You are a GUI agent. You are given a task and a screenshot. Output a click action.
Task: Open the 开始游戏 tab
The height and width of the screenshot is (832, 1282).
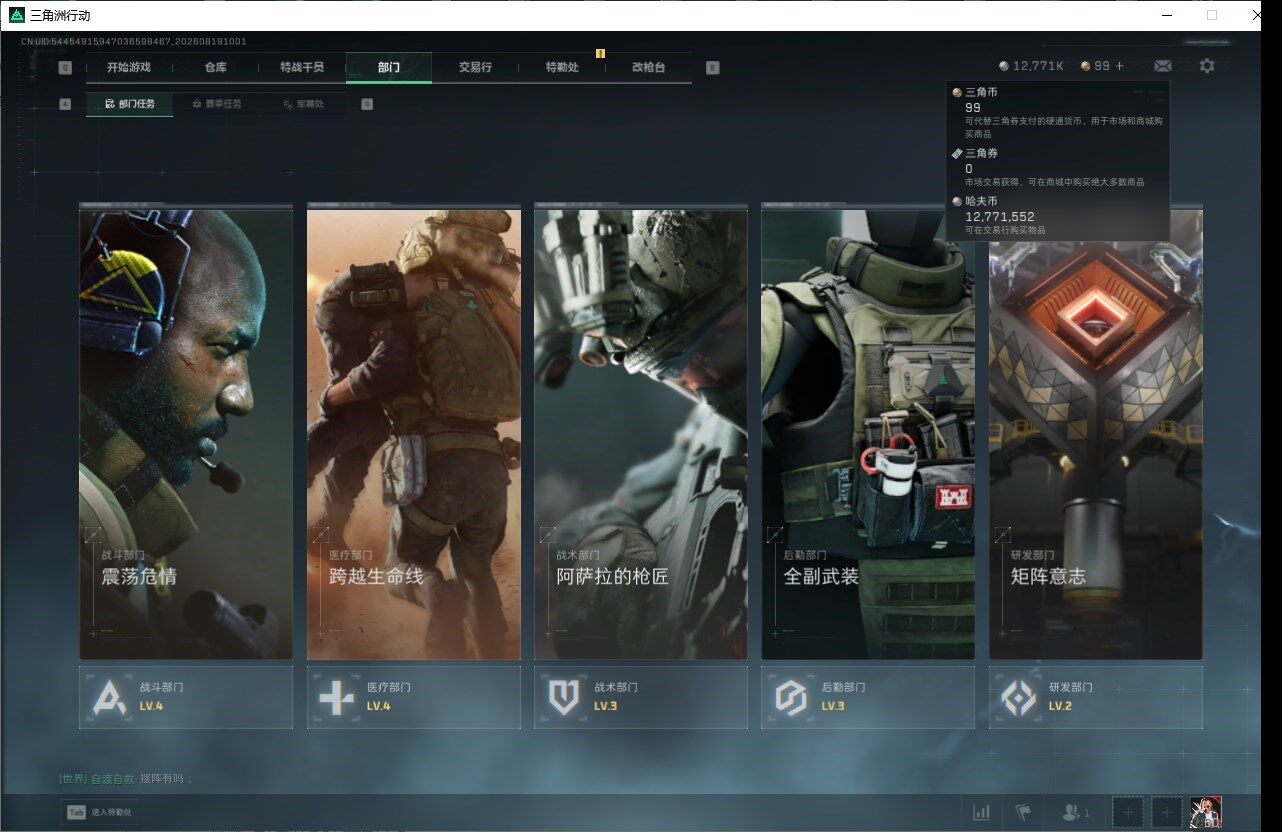[x=129, y=67]
